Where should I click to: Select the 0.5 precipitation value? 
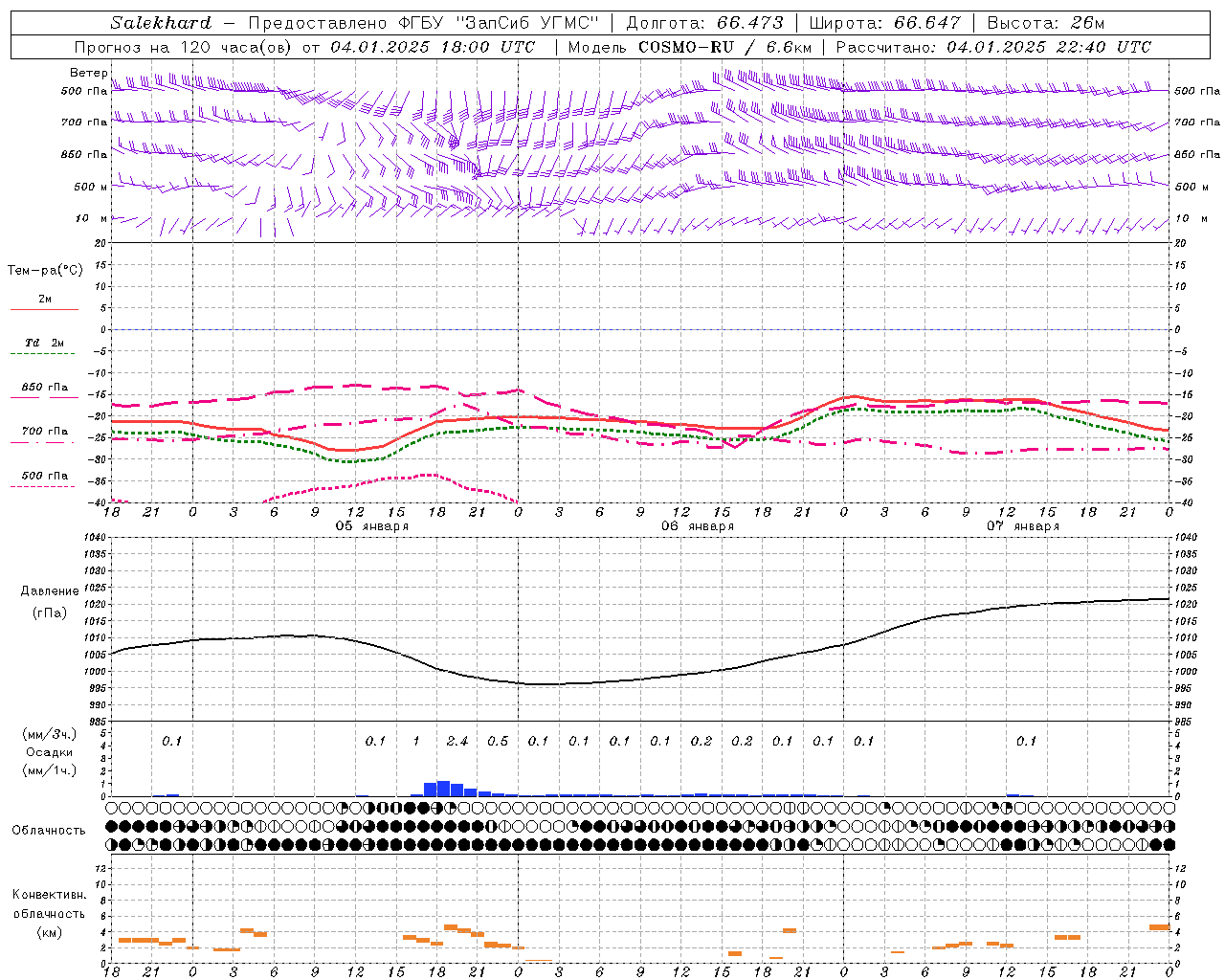click(498, 741)
